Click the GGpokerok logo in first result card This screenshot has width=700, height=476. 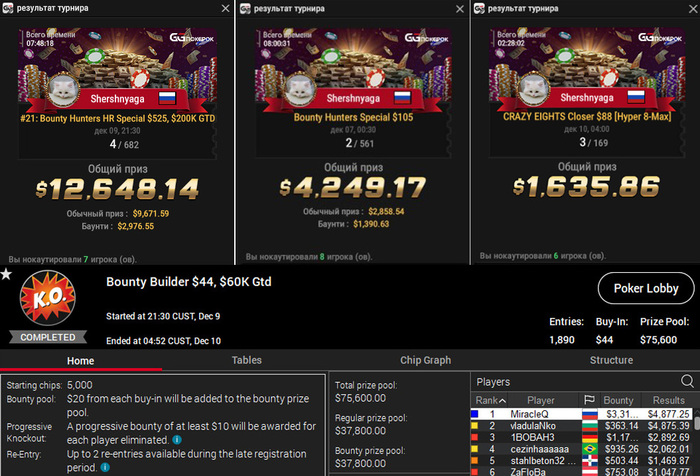[192, 38]
